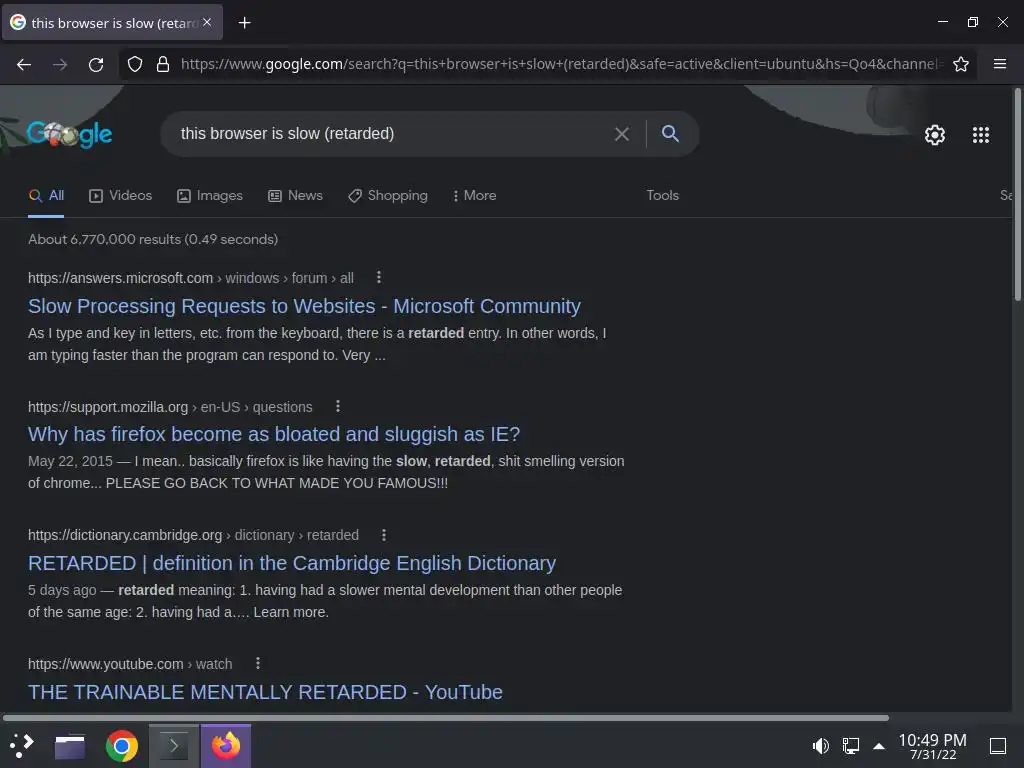Open options for the support.mozilla.org result
1024x768 pixels.
pos(338,406)
